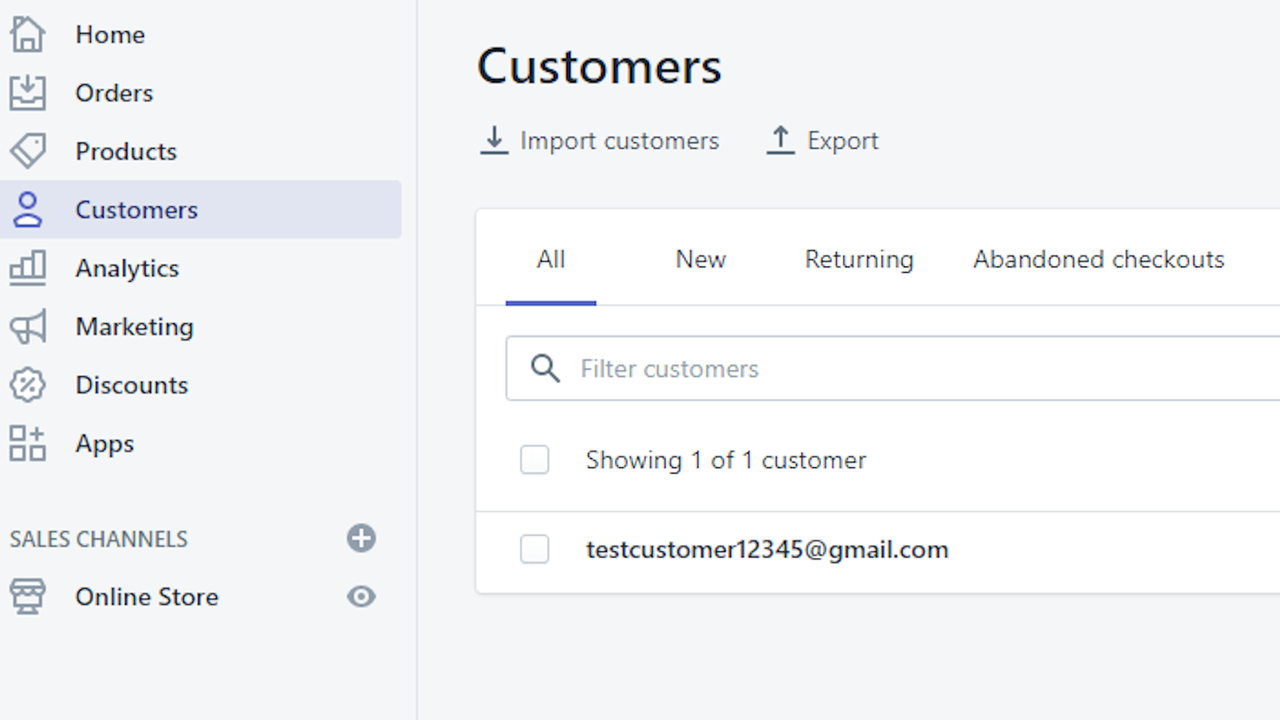Check the select all customers checkbox
This screenshot has height=720, width=1280.
click(535, 459)
